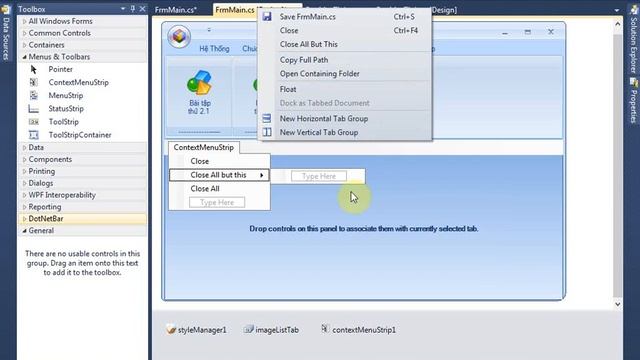The height and width of the screenshot is (360, 640).
Task: Close the Toolbox panel
Action: pos(142,9)
